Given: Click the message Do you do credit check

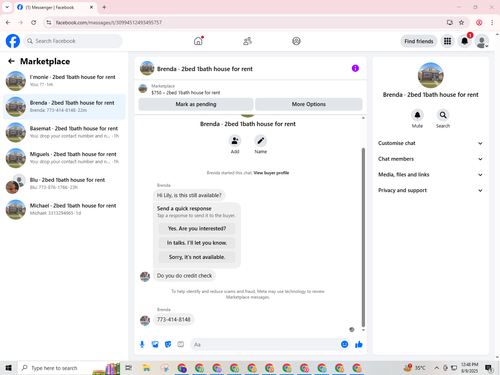Looking at the screenshot, I should (x=184, y=276).
